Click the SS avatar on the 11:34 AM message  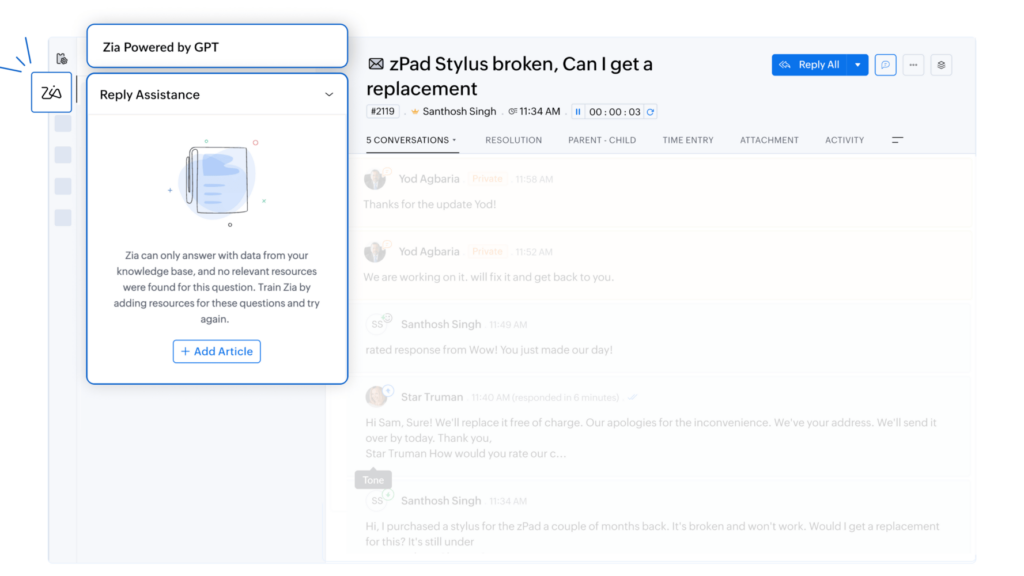377,500
